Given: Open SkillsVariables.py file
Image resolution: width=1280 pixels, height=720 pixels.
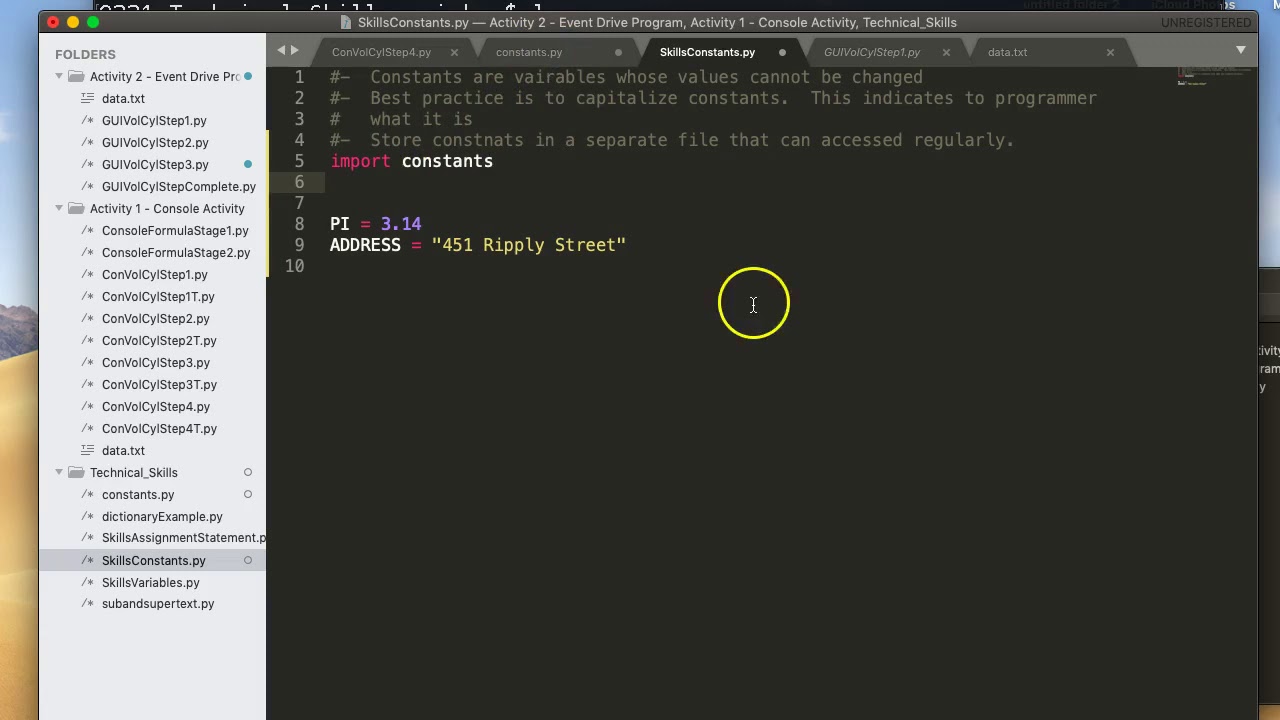Looking at the screenshot, I should coord(151,583).
